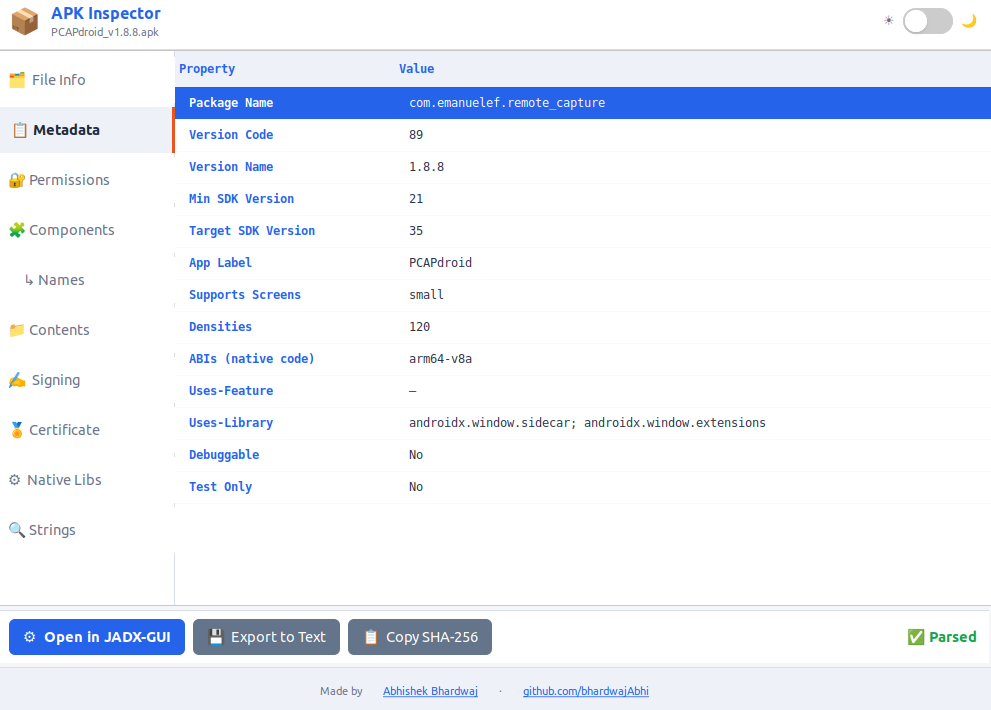
Task: Select the Uses-Feature row
Action: pyautogui.click(x=583, y=391)
